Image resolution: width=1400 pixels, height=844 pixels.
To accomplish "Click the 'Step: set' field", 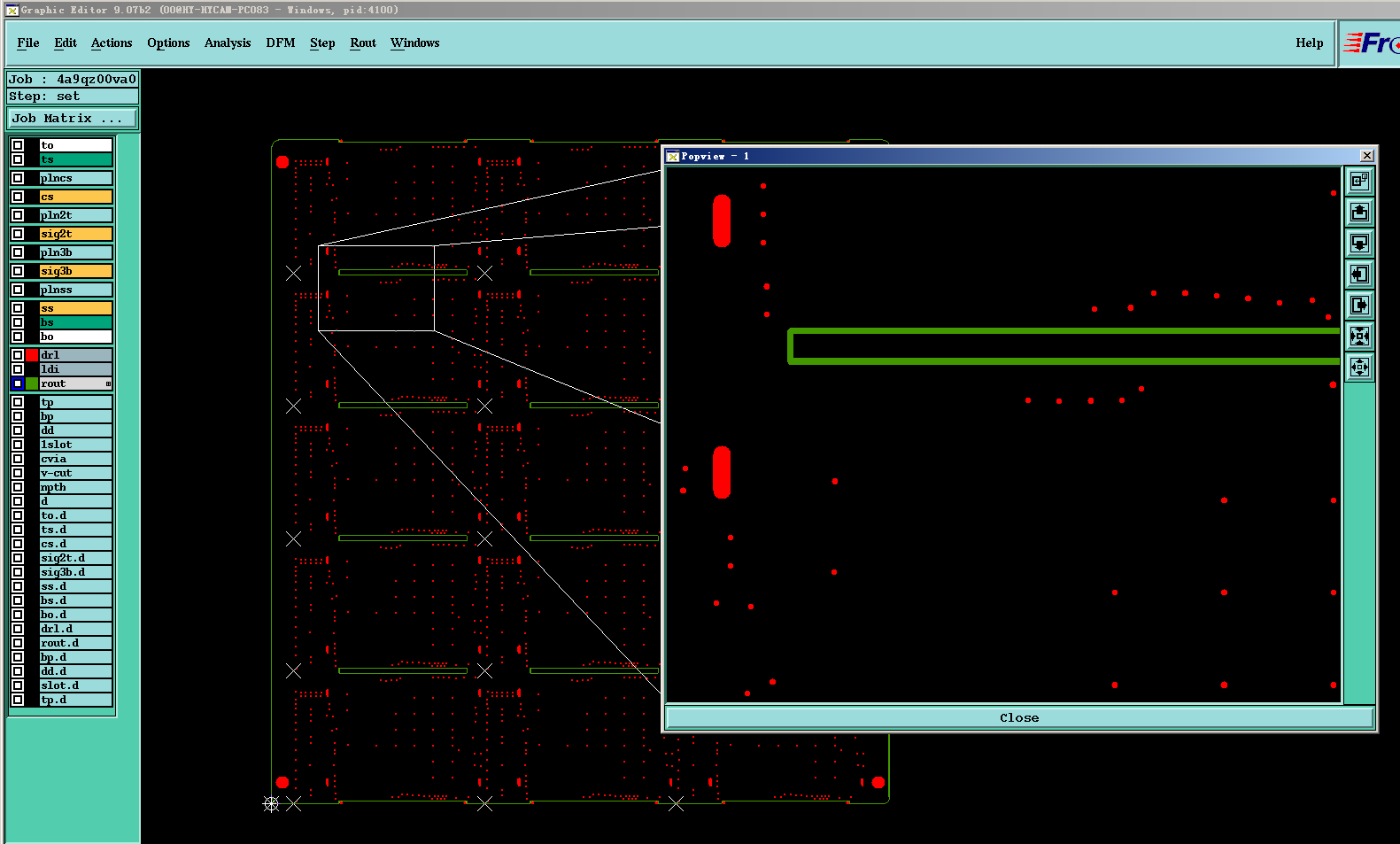I will (x=73, y=96).
